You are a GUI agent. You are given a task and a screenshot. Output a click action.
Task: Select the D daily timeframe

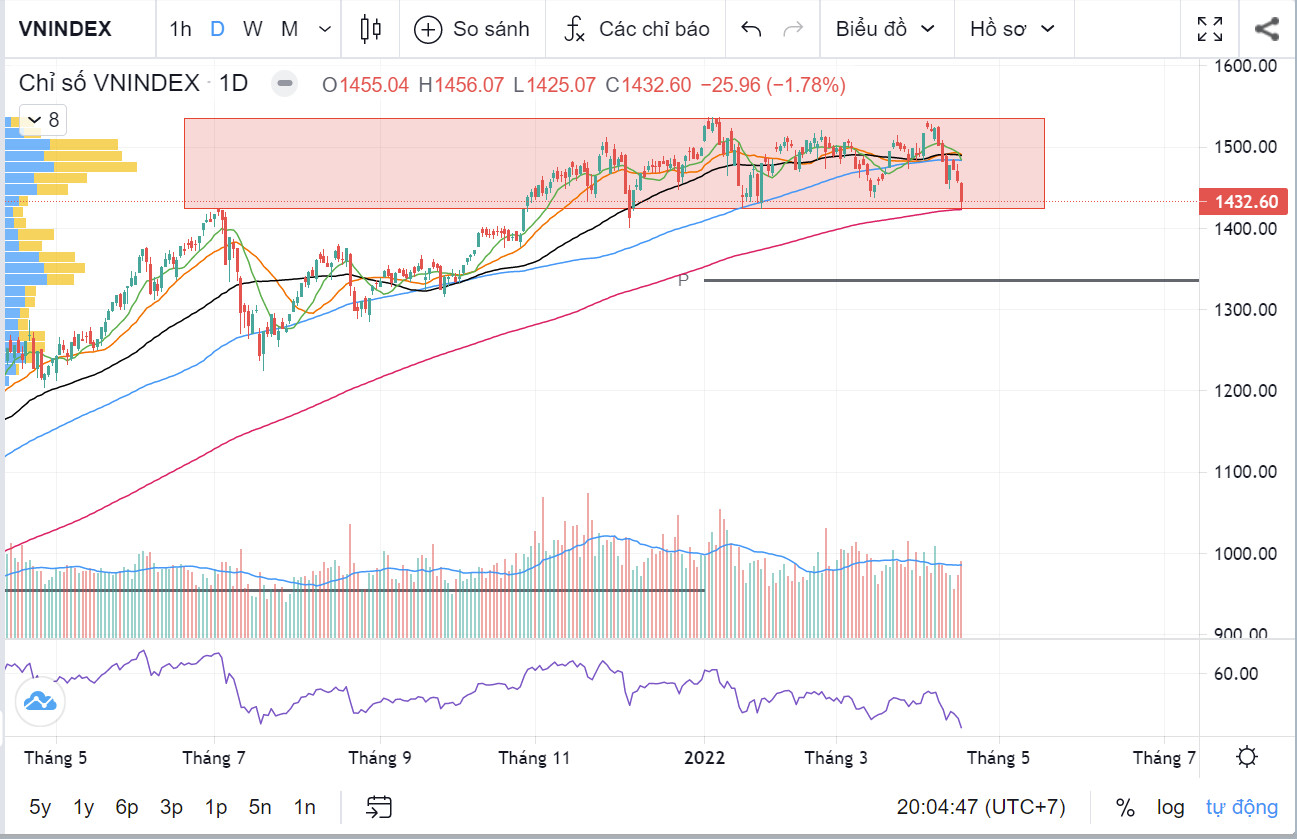click(x=217, y=29)
